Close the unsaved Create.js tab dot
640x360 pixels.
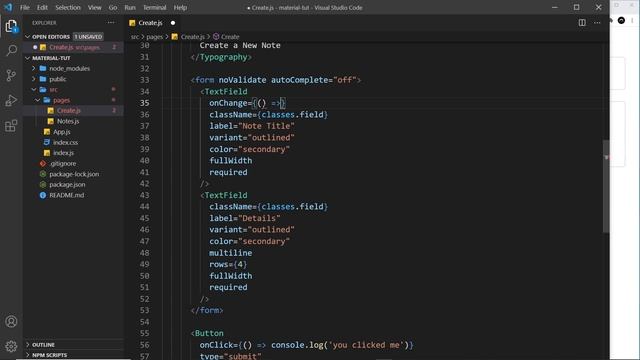173,23
